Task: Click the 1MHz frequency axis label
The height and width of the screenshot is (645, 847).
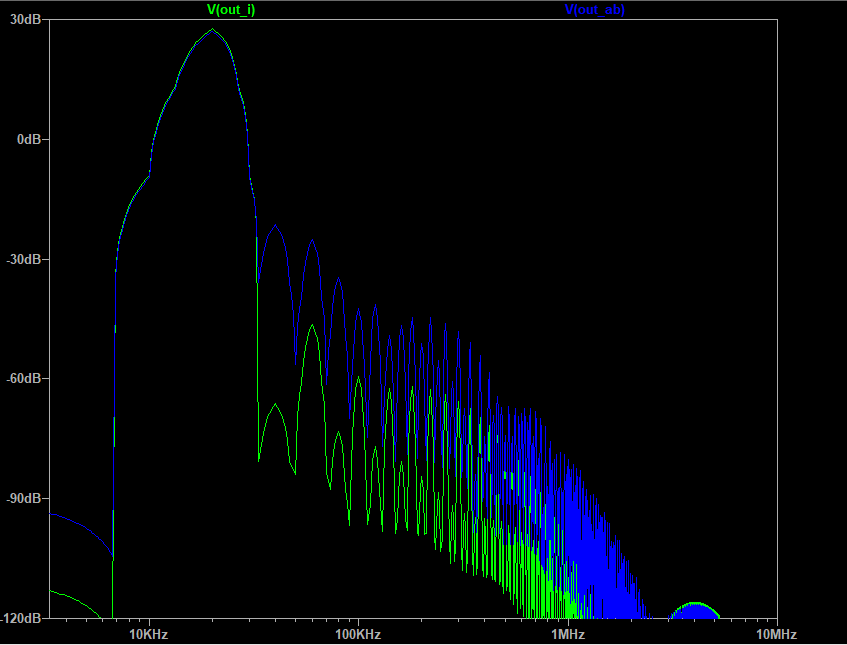Action: click(568, 634)
